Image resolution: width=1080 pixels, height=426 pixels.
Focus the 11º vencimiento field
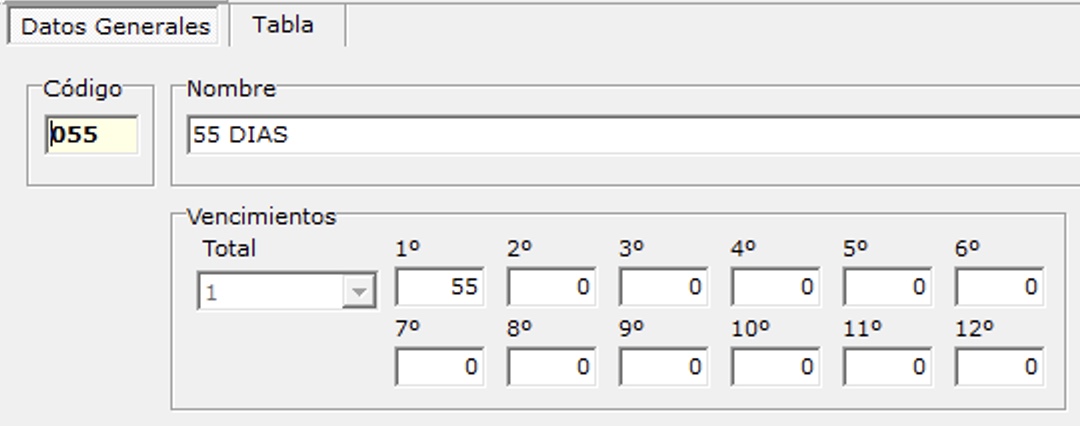pyautogui.click(x=887, y=367)
